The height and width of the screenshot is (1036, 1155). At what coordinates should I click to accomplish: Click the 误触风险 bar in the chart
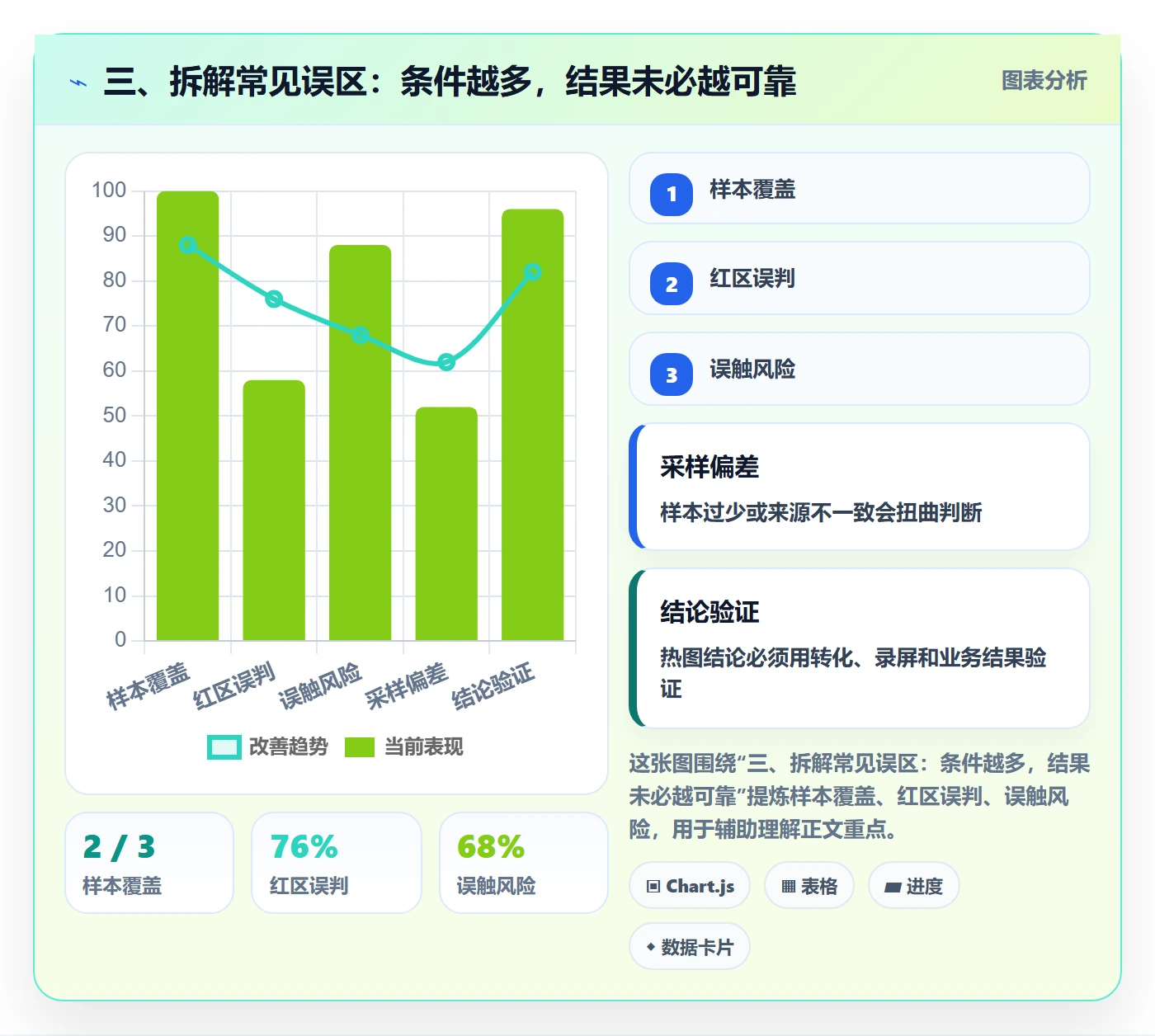pos(361,443)
